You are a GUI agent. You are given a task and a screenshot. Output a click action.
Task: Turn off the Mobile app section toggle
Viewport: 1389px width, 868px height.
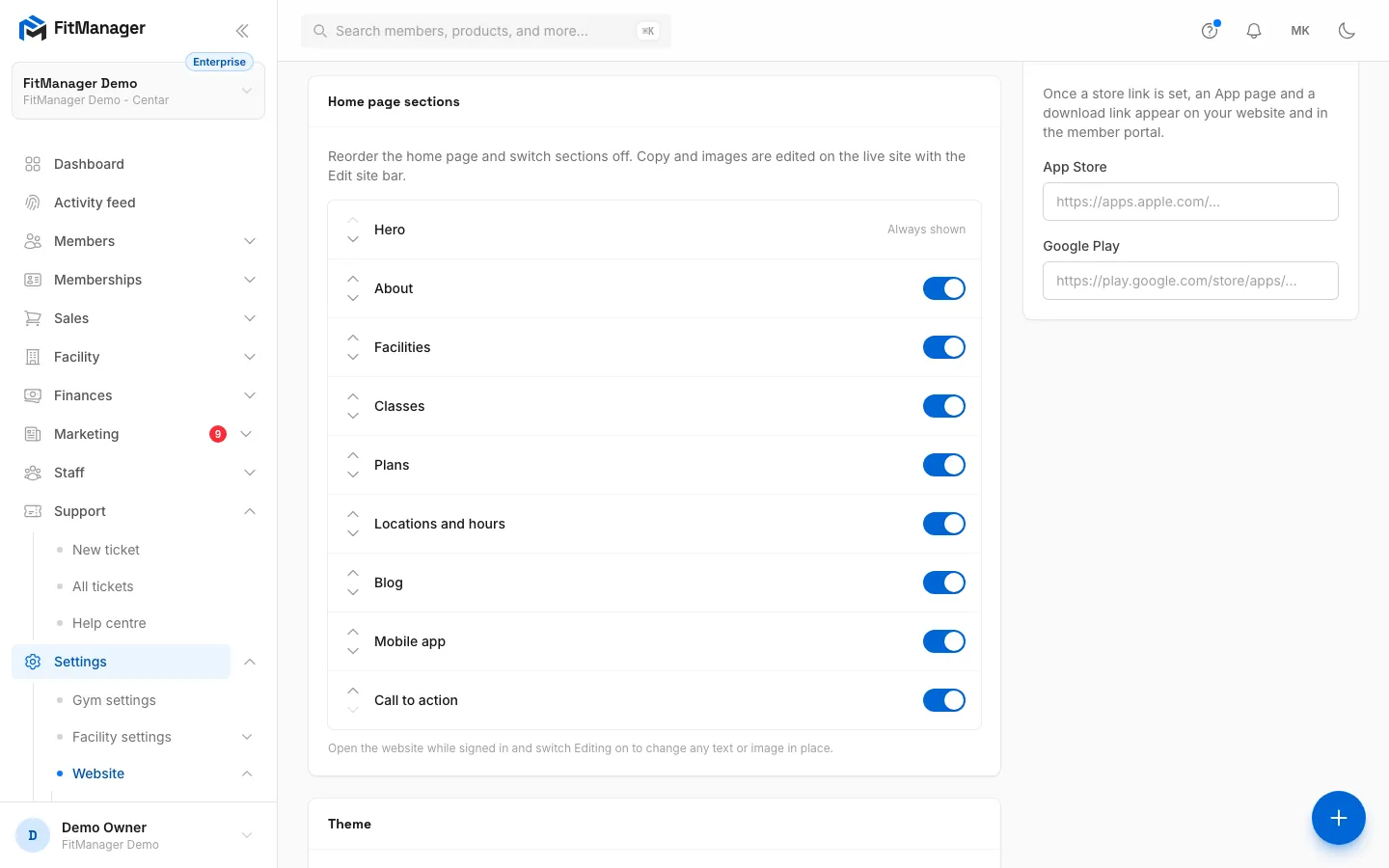944,641
